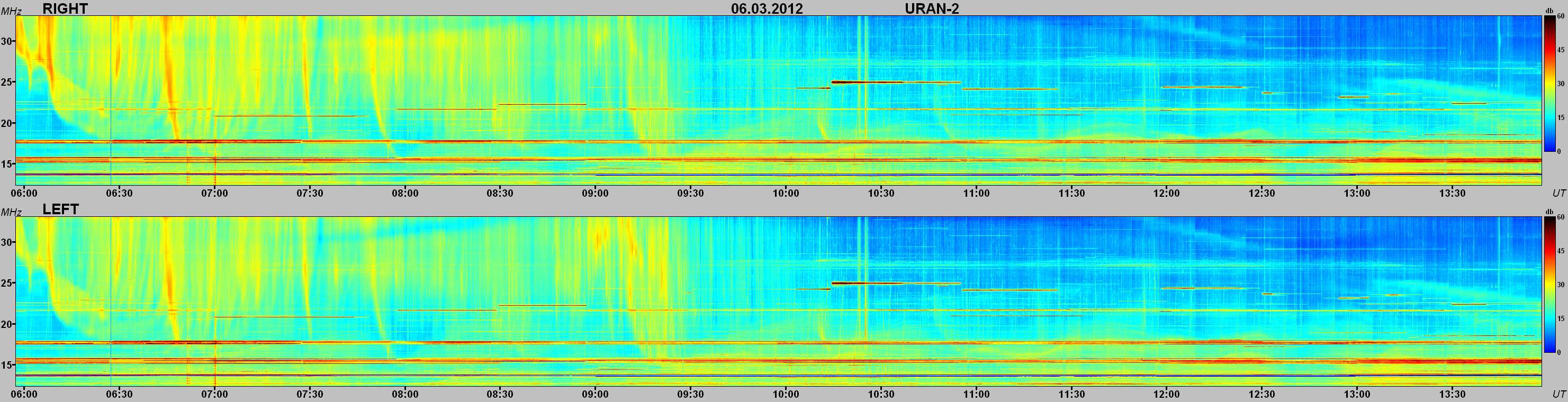
Task: Click 13:30 tick on RIGHT panel time axis
Action: coord(1453,193)
